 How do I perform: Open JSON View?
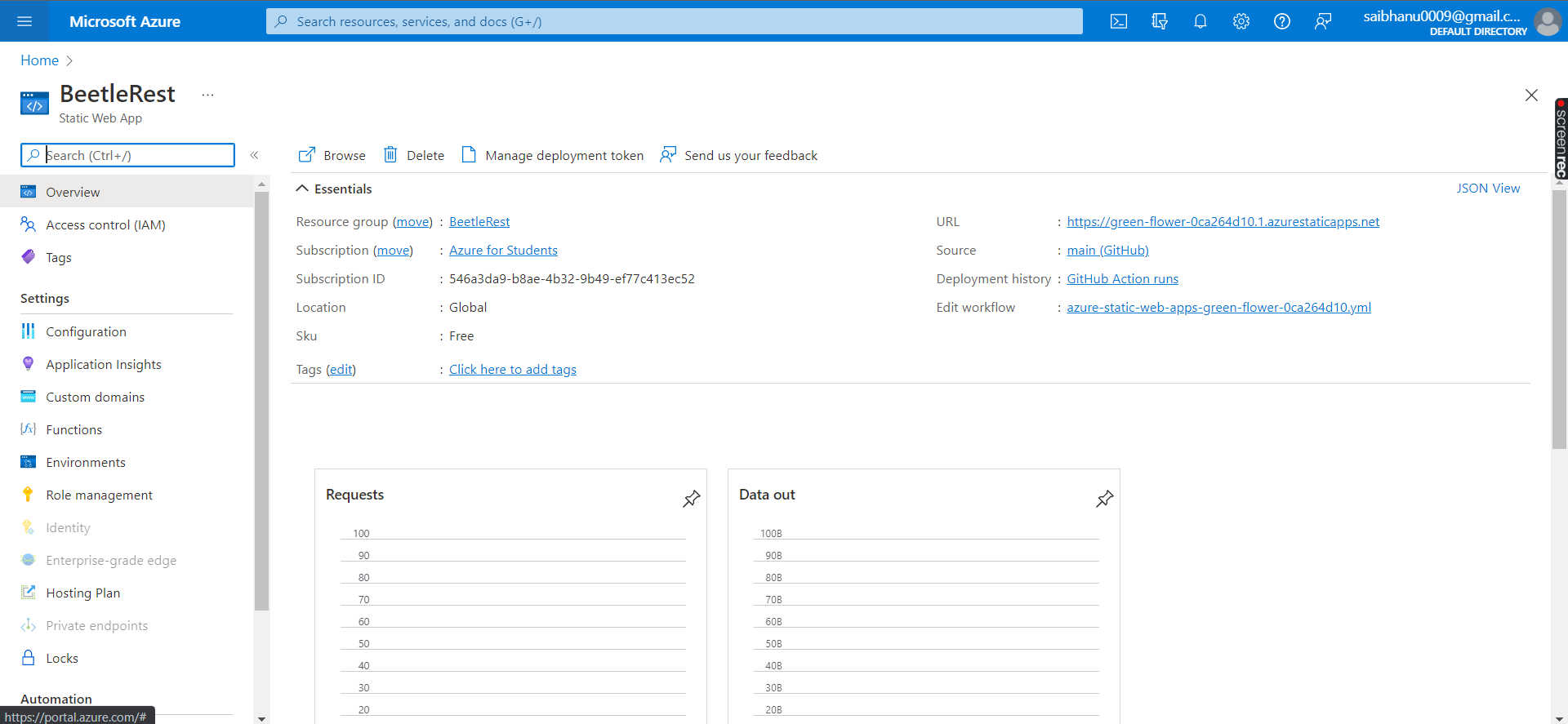1488,189
